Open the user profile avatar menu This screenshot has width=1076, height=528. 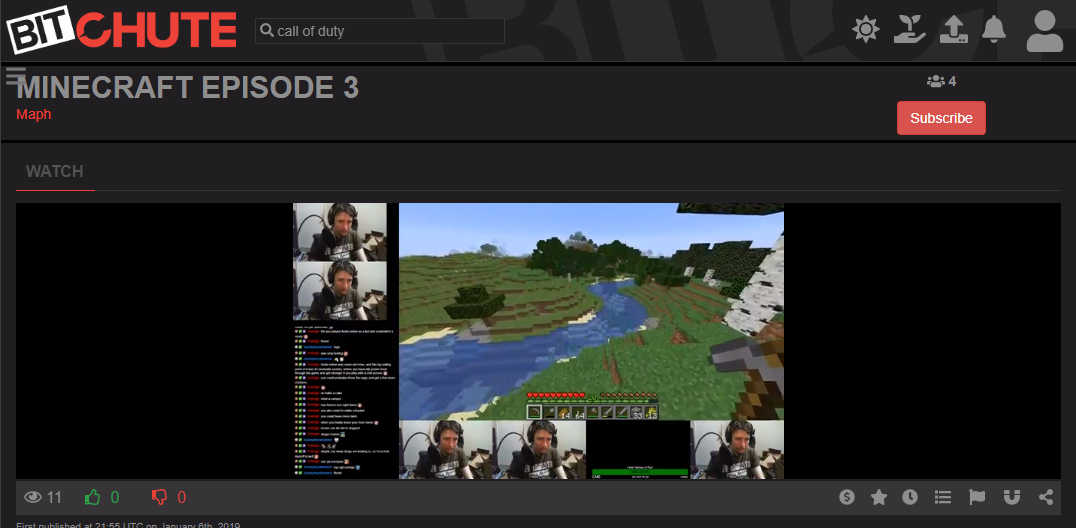click(x=1044, y=31)
